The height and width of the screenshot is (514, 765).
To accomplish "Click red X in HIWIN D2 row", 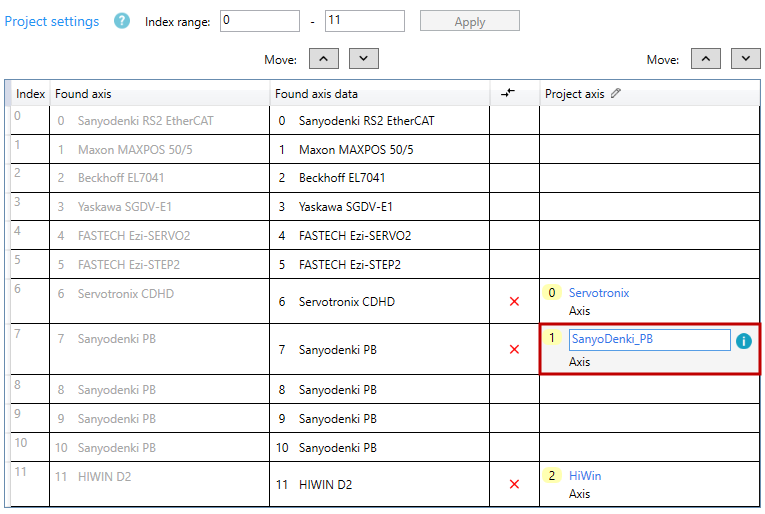I will click(x=514, y=484).
